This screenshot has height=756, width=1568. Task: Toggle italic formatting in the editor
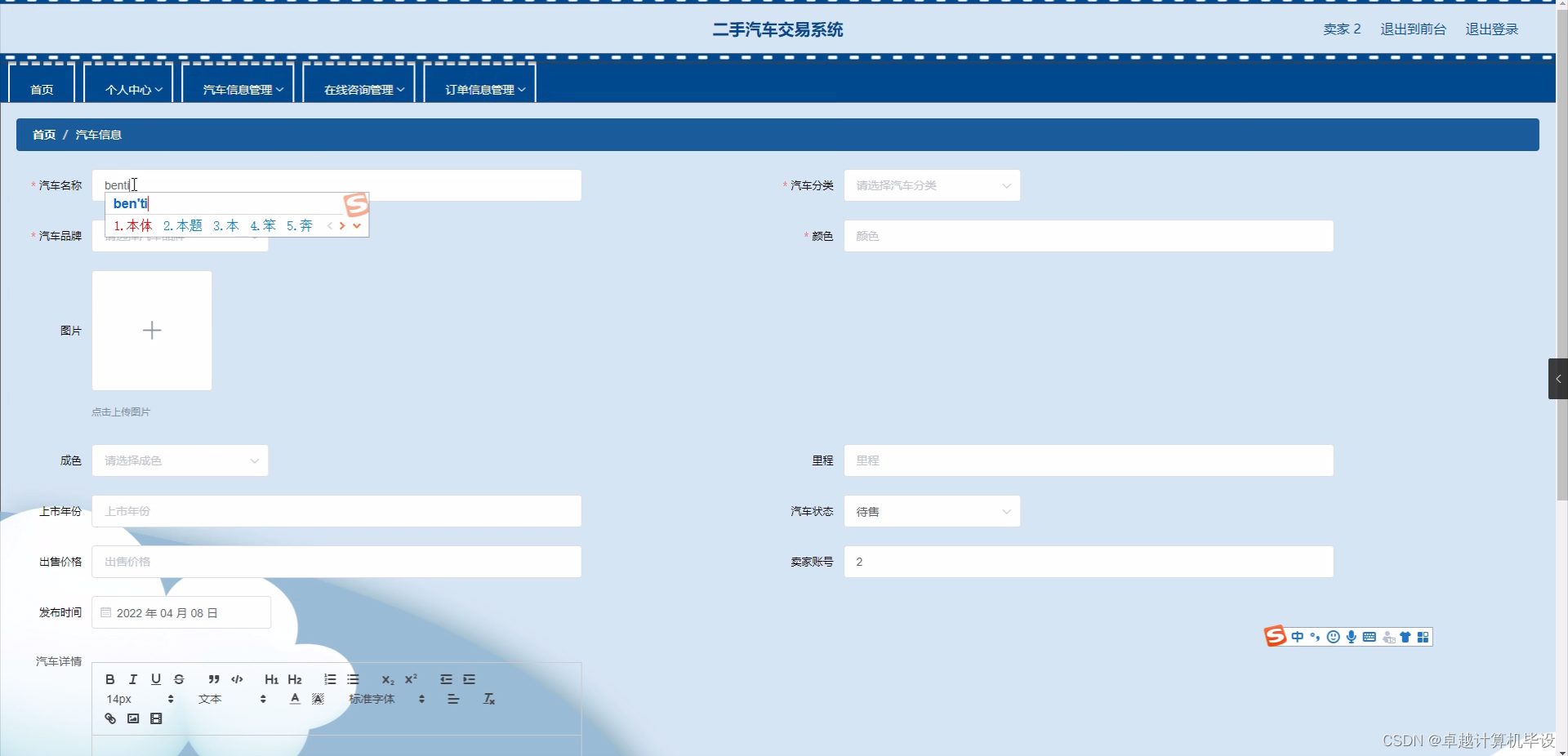click(x=132, y=679)
